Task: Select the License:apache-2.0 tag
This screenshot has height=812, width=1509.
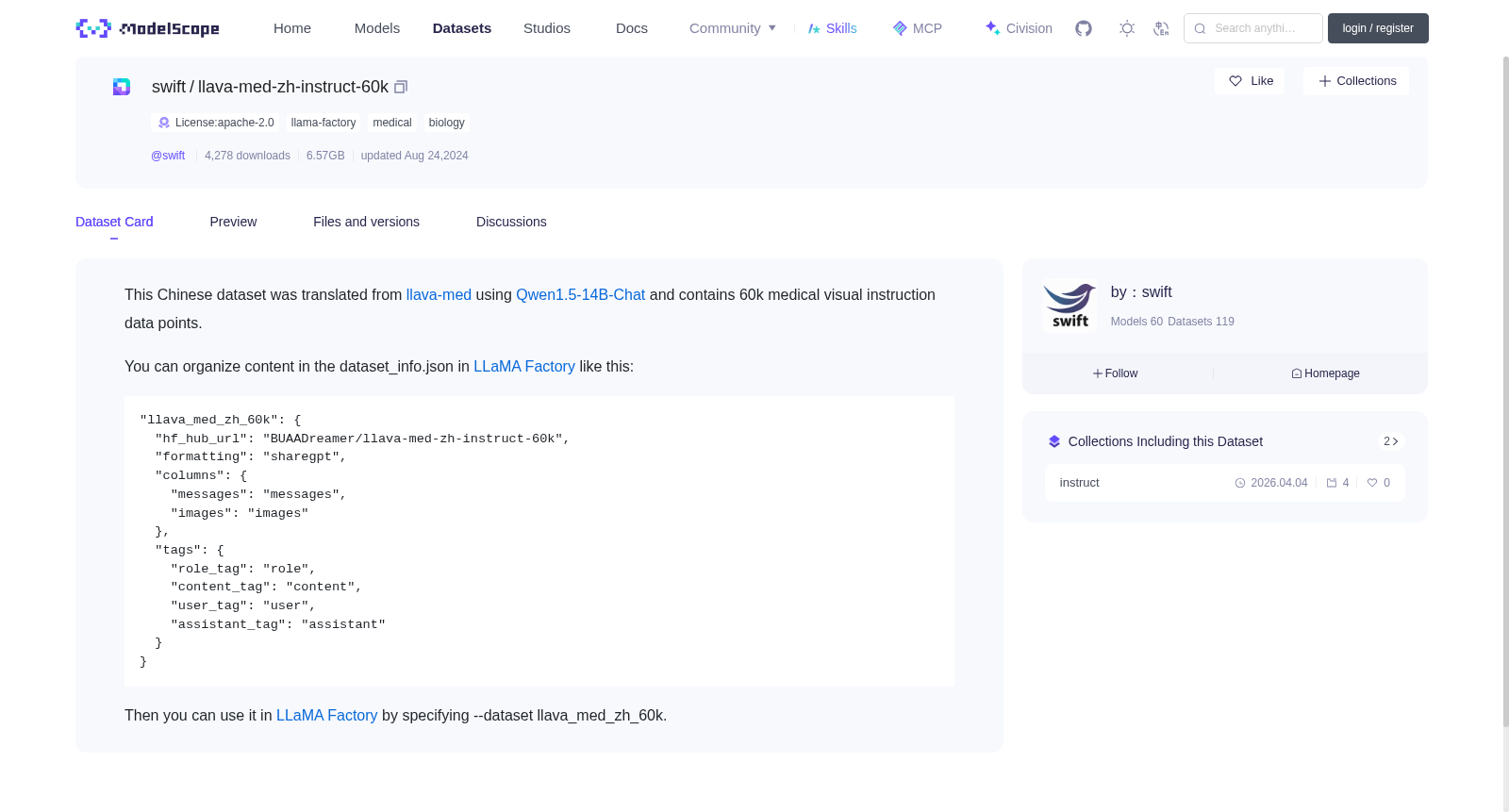Action: click(x=215, y=123)
